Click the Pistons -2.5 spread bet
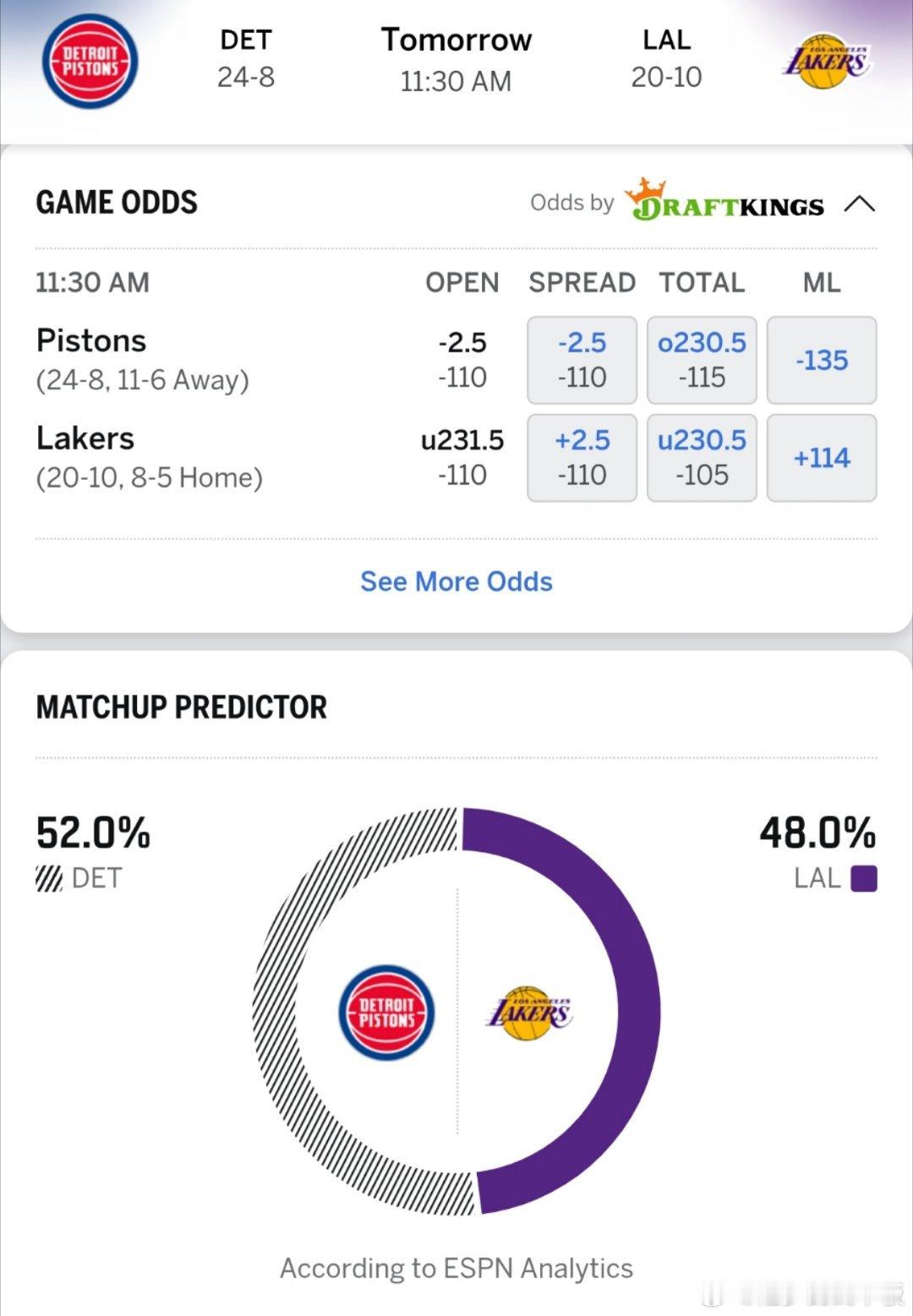The height and width of the screenshot is (1316, 913). click(582, 360)
